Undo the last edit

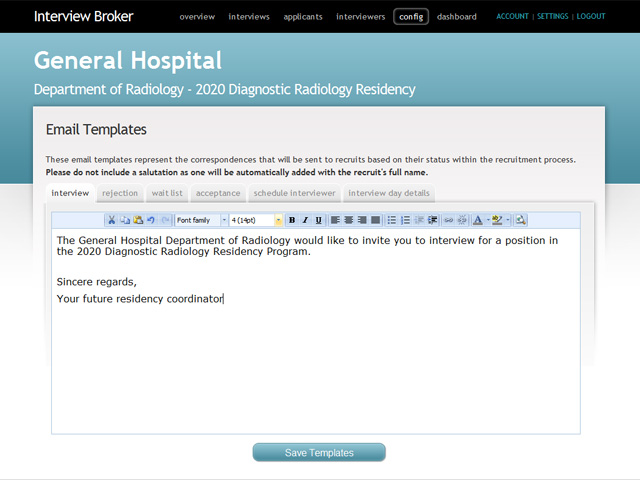(151, 220)
